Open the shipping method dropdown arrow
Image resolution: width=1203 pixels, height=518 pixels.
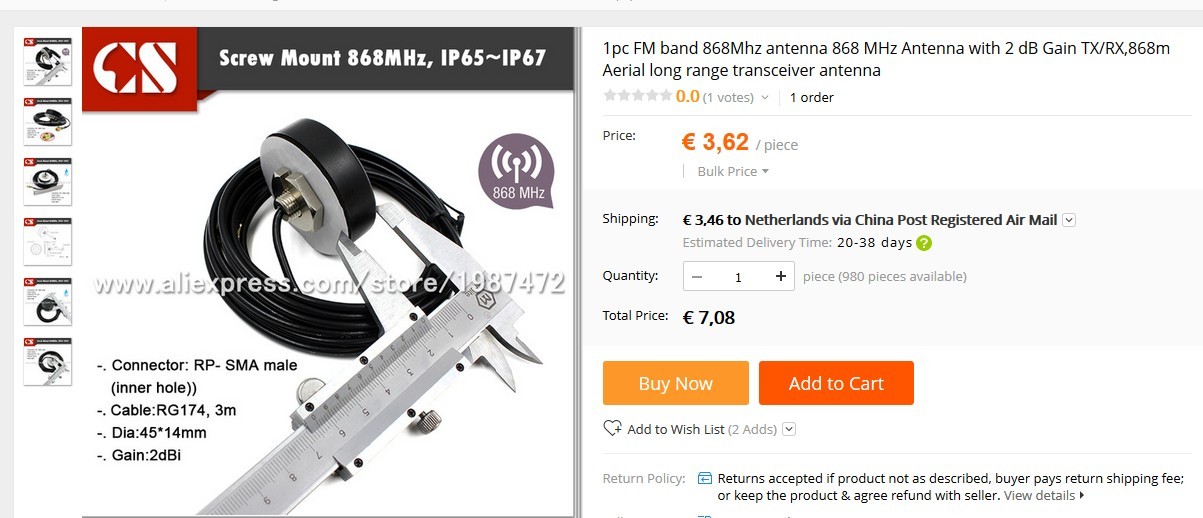(x=1069, y=220)
